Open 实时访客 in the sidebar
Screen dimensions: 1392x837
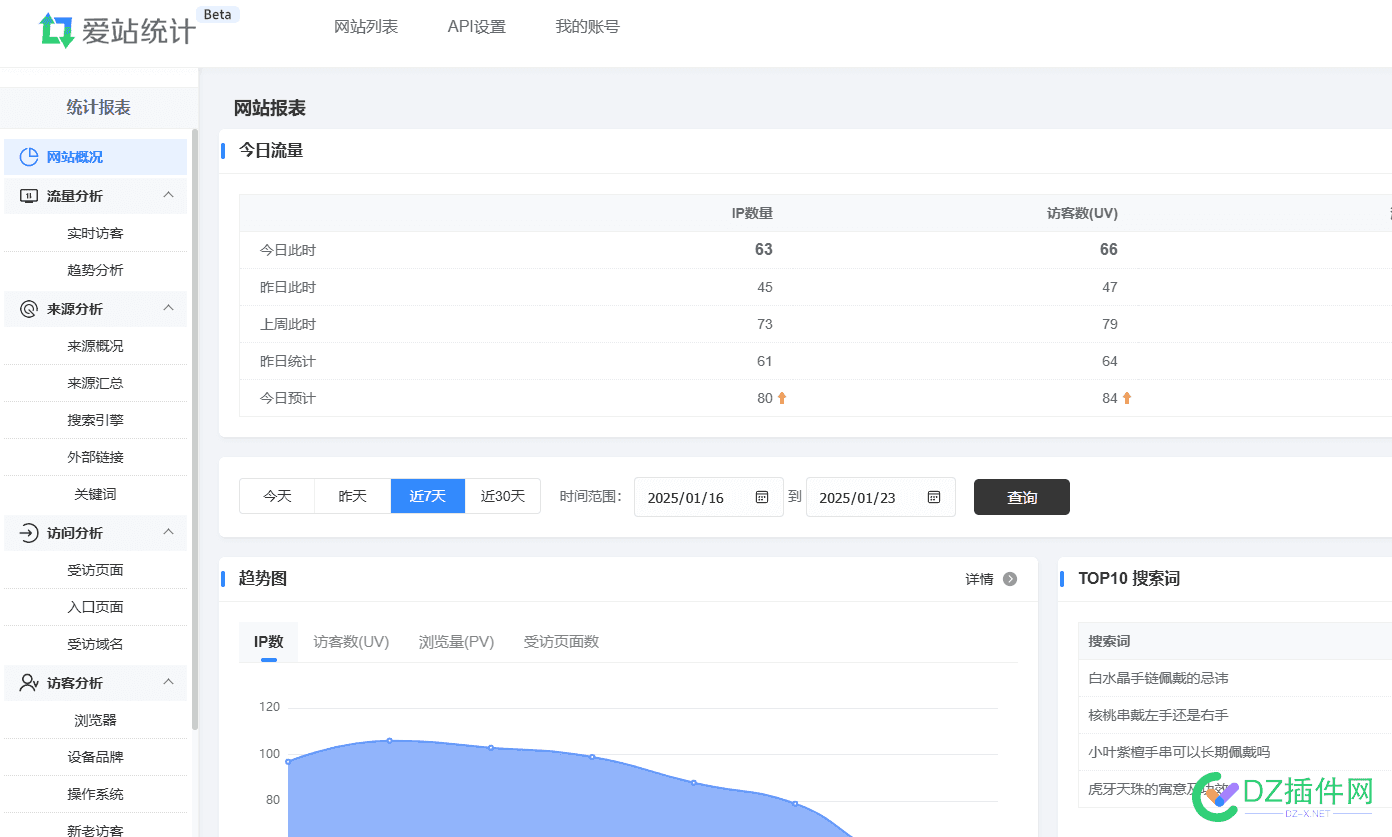(x=95, y=233)
